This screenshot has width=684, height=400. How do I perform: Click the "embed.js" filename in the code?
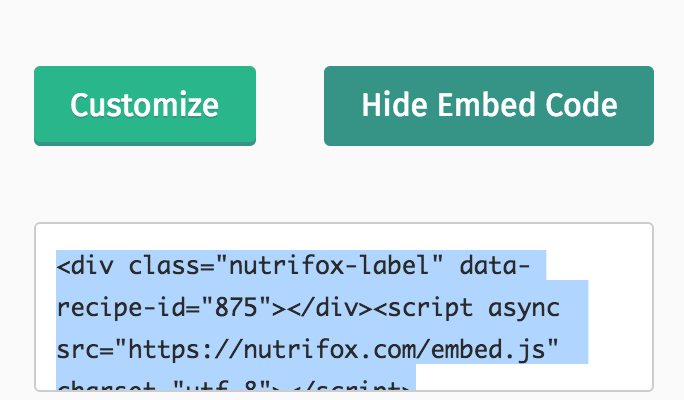pyautogui.click(x=488, y=349)
